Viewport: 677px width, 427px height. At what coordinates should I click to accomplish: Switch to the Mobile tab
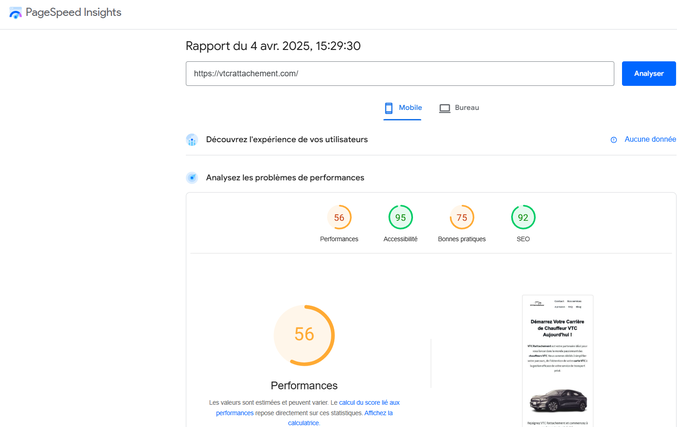pyautogui.click(x=402, y=108)
